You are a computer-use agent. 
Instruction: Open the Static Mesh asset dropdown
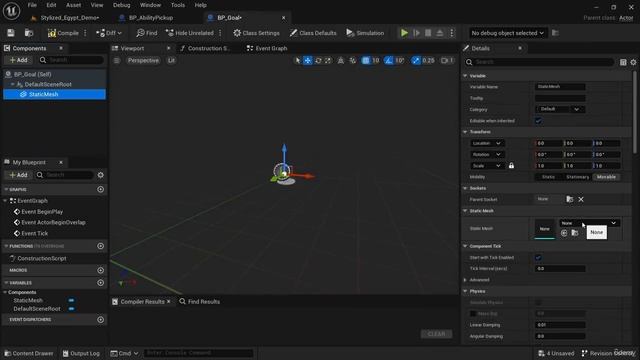[x=588, y=223]
